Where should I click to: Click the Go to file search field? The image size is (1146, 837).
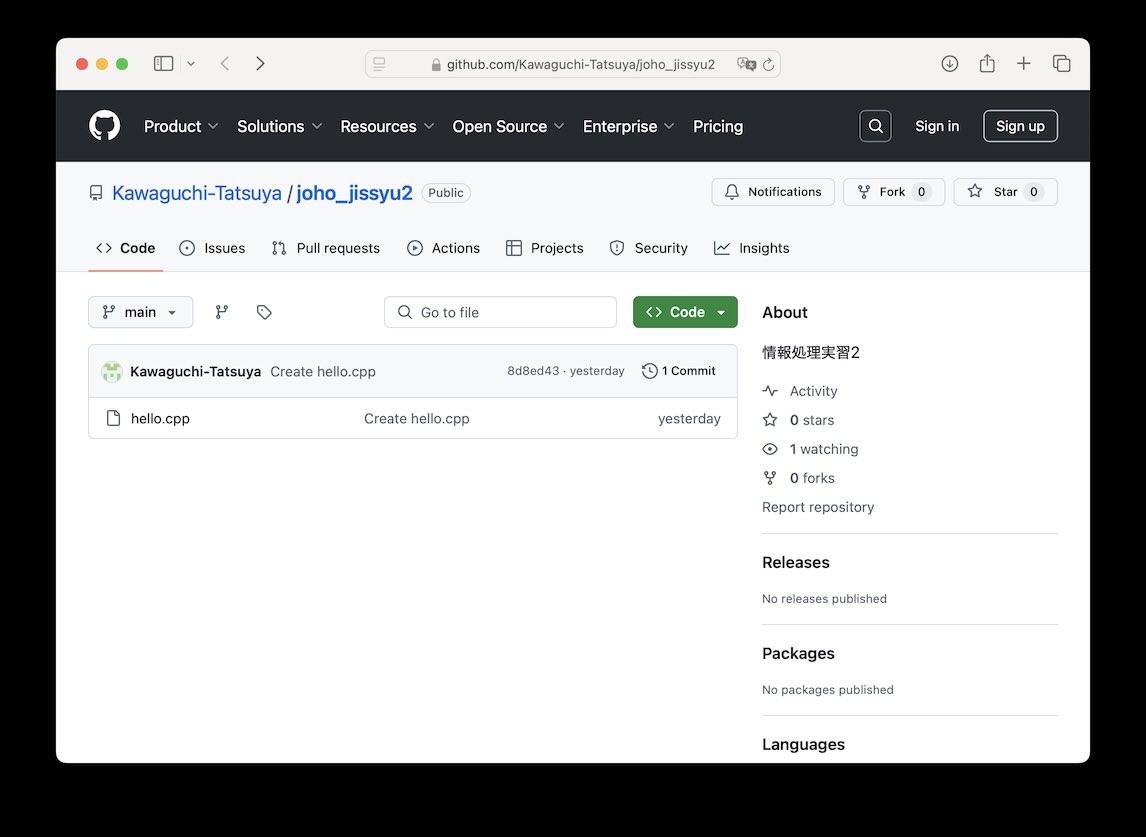[500, 312]
